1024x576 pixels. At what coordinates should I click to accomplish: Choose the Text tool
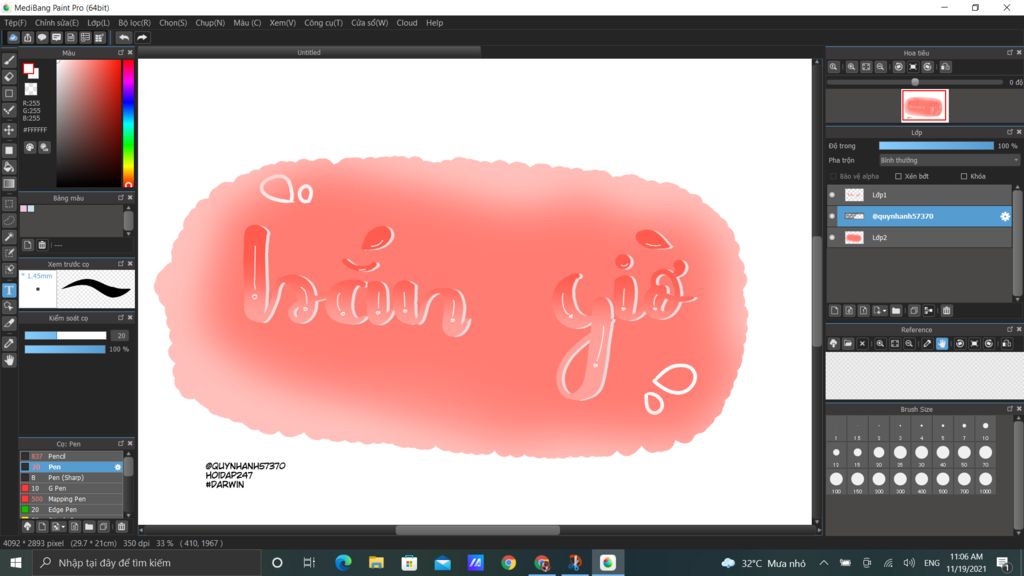pyautogui.click(x=9, y=290)
